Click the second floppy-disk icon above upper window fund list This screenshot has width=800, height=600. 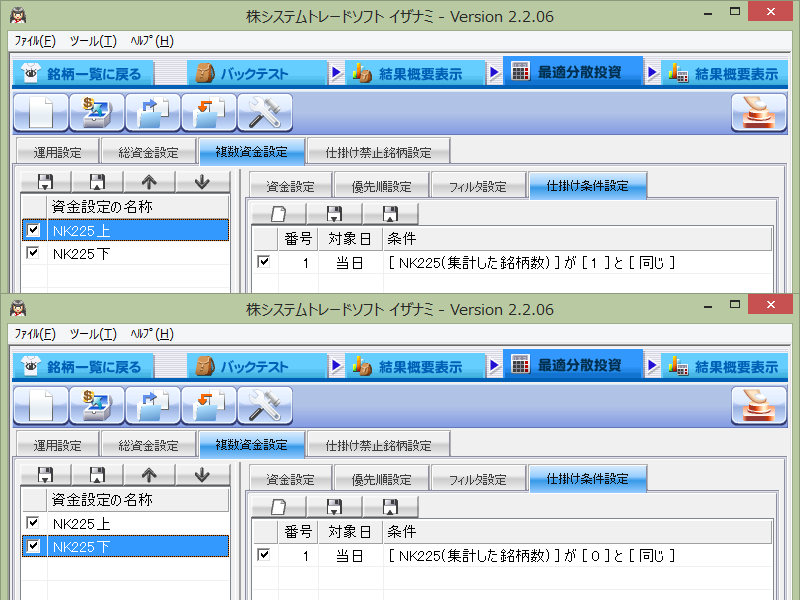(x=97, y=182)
